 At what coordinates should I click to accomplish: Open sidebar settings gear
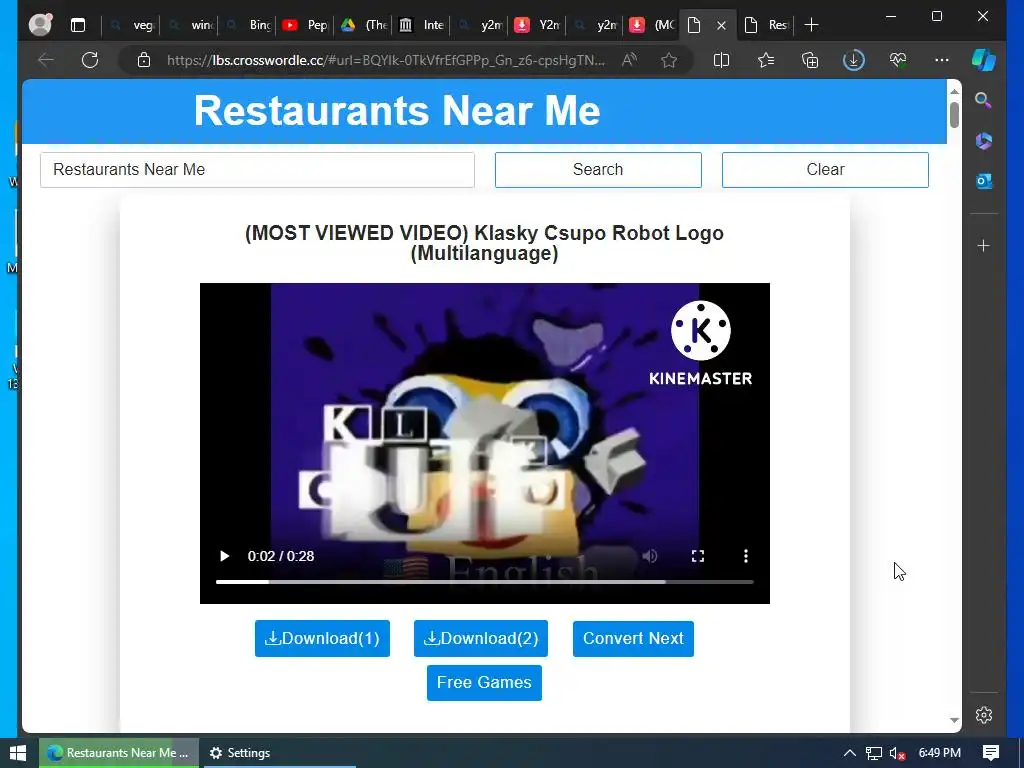984,715
